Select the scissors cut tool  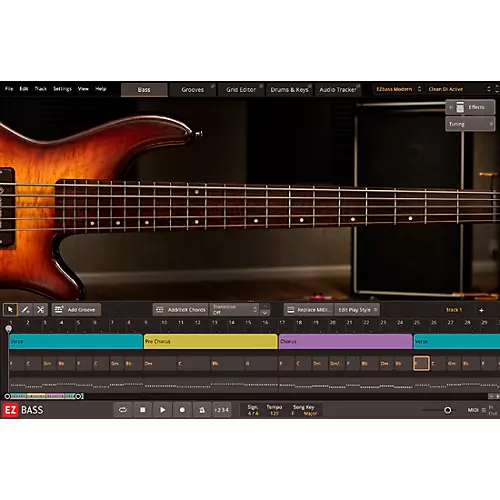(41, 310)
